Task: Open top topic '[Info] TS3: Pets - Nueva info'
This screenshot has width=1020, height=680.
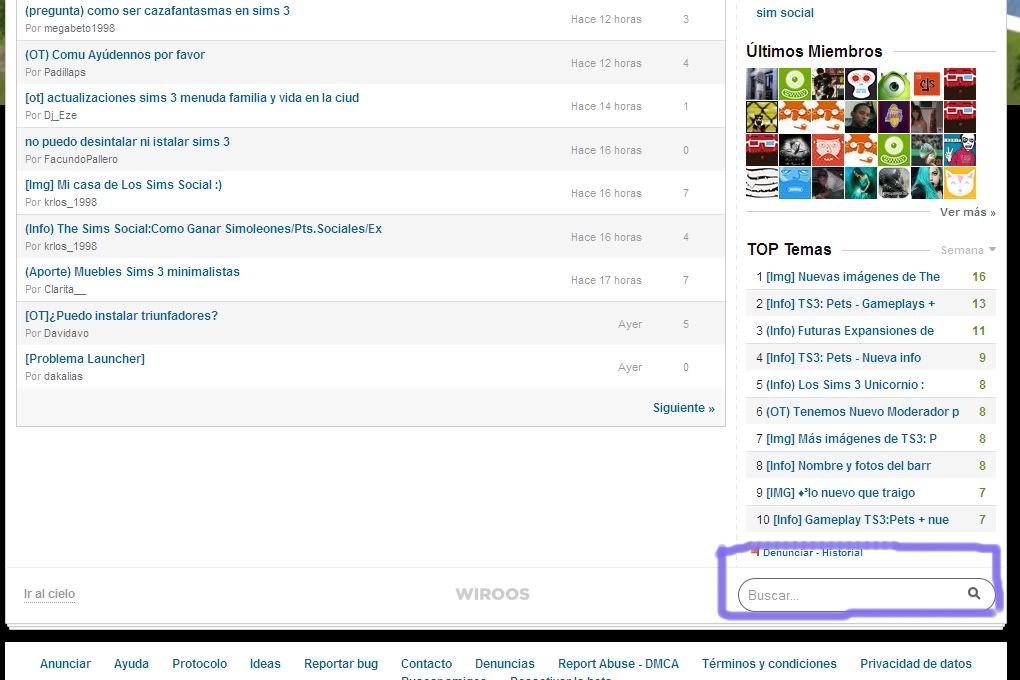Action: click(x=844, y=358)
